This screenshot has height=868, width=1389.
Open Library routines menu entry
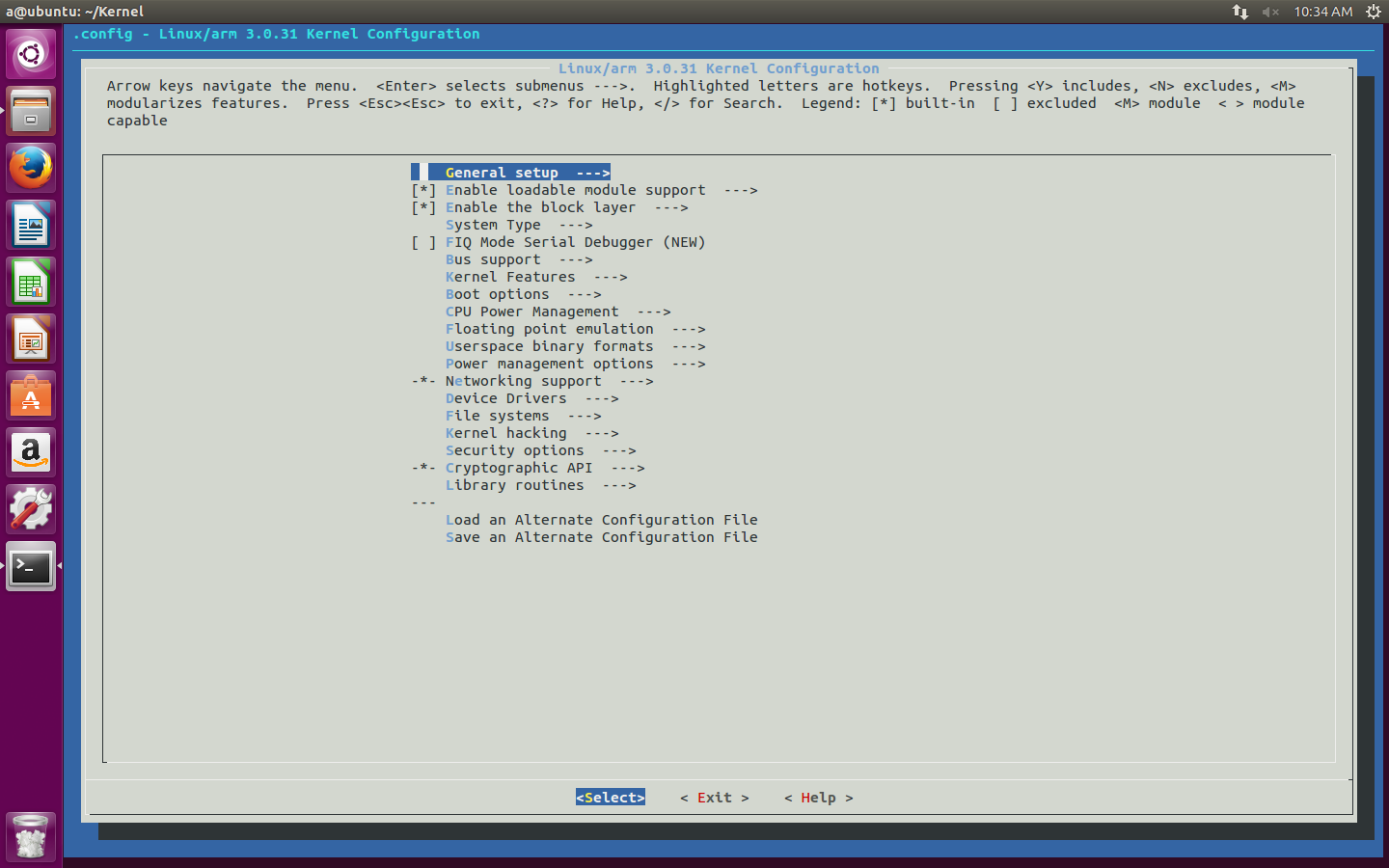pos(540,485)
